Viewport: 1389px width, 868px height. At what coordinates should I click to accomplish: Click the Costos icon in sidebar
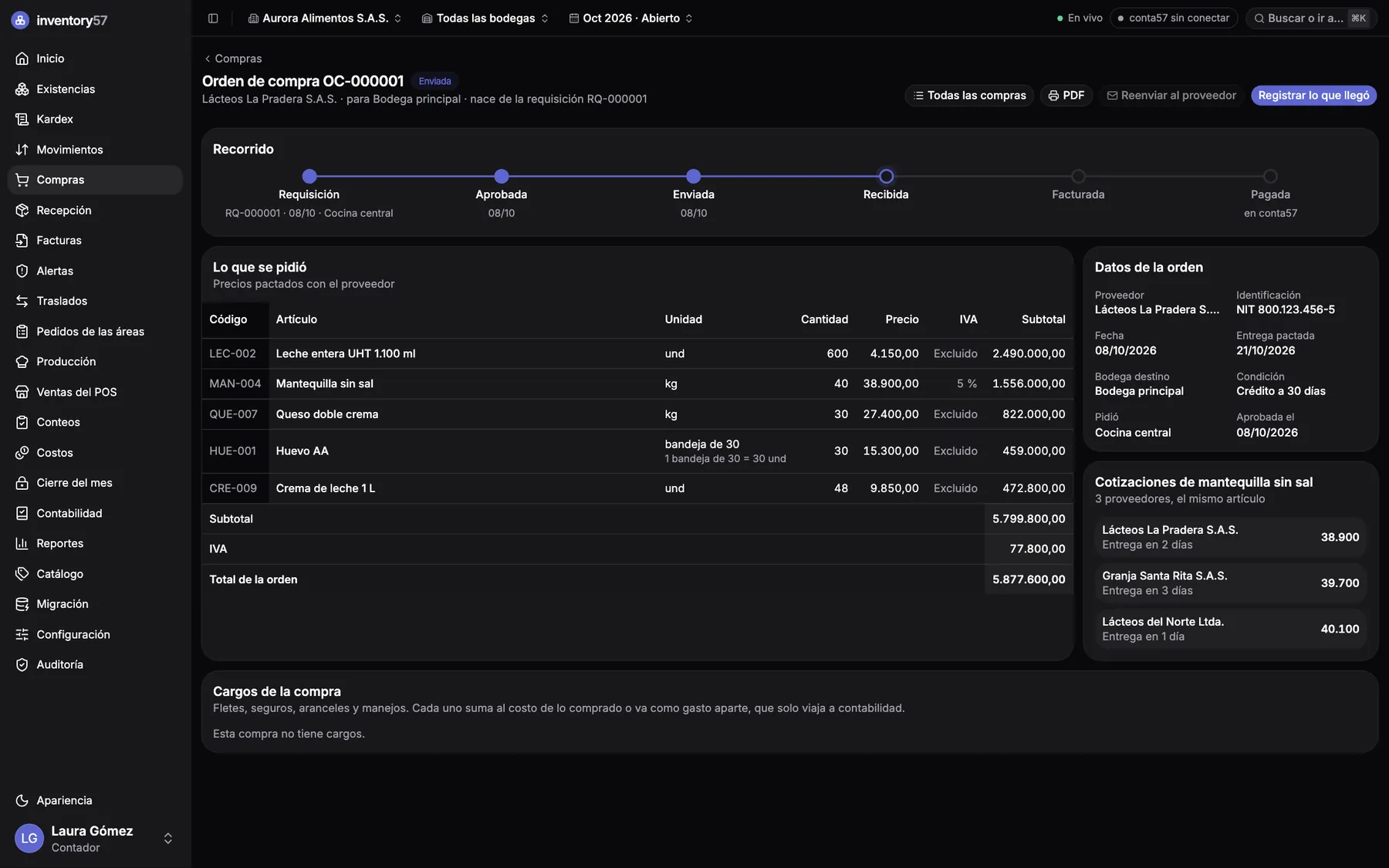tap(22, 453)
